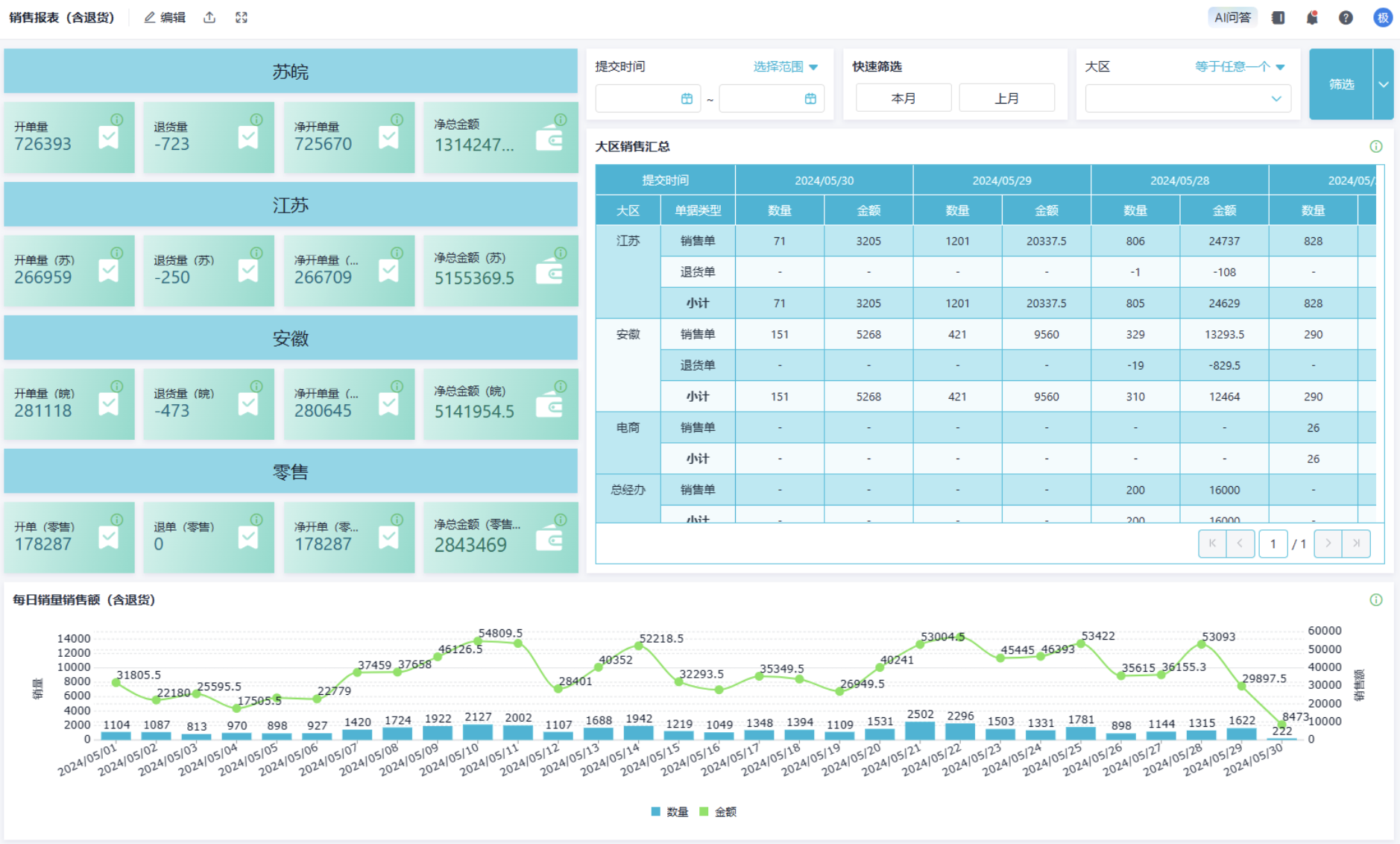Focus the start date input of 提交时间
The height and width of the screenshot is (844, 1400).
tap(648, 98)
